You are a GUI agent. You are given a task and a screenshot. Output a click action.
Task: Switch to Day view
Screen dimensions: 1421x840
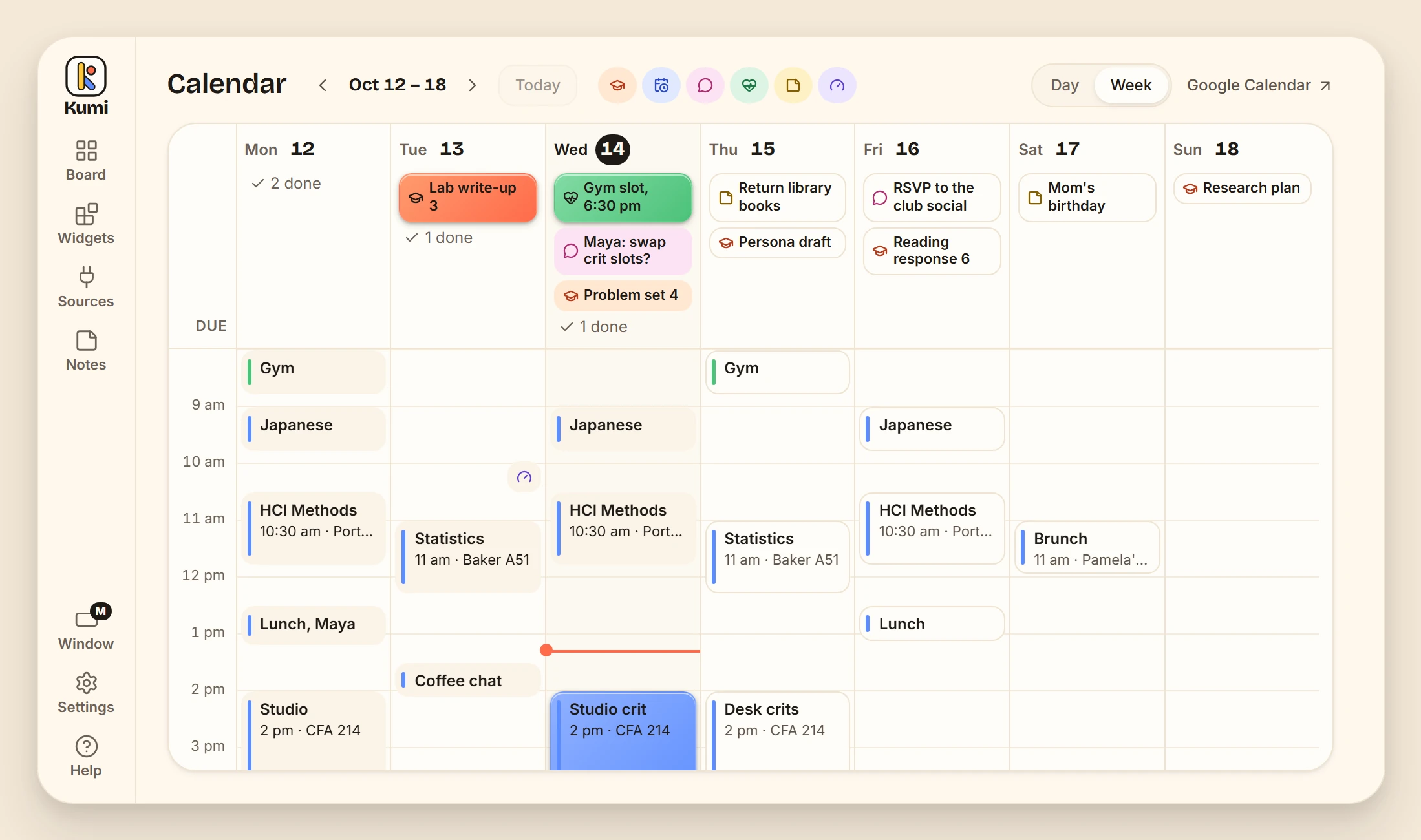(x=1065, y=85)
